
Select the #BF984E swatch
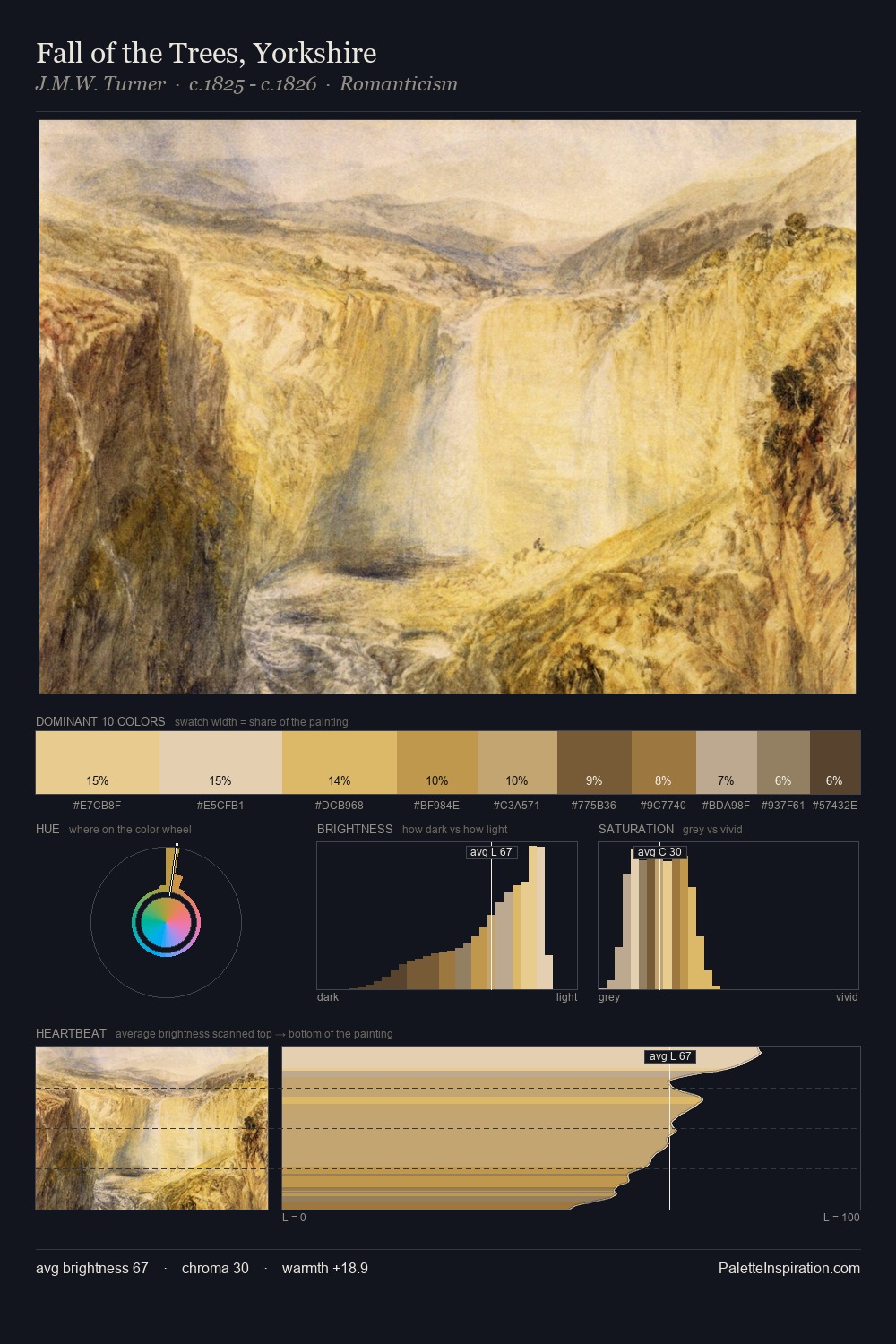coord(437,762)
